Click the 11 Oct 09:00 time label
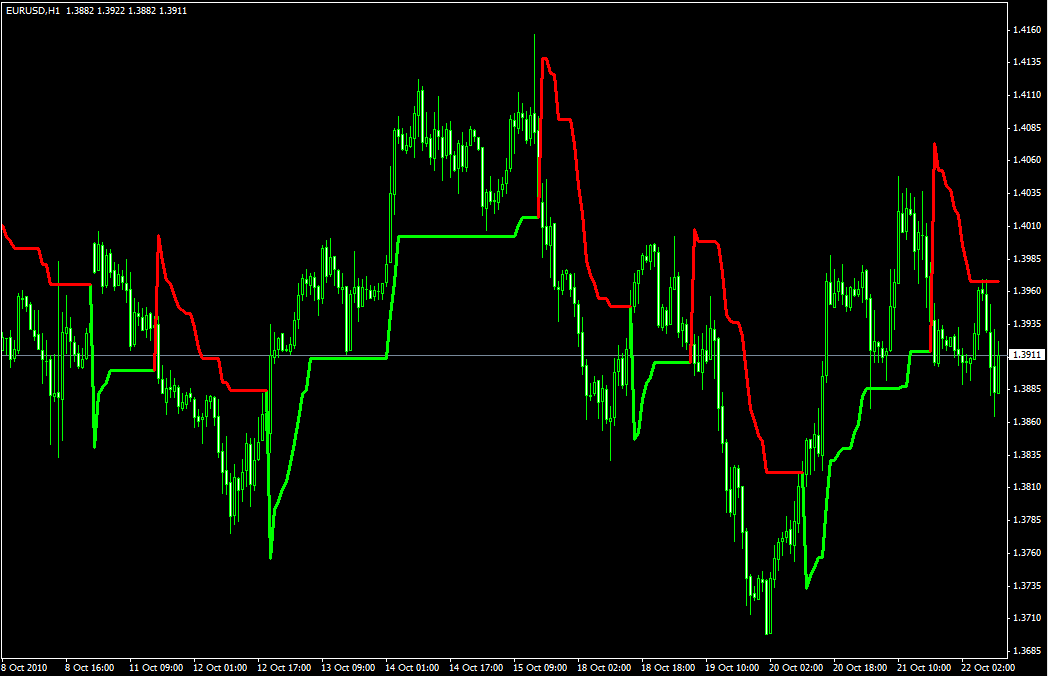Screen dimensions: 1048x676 (156, 667)
